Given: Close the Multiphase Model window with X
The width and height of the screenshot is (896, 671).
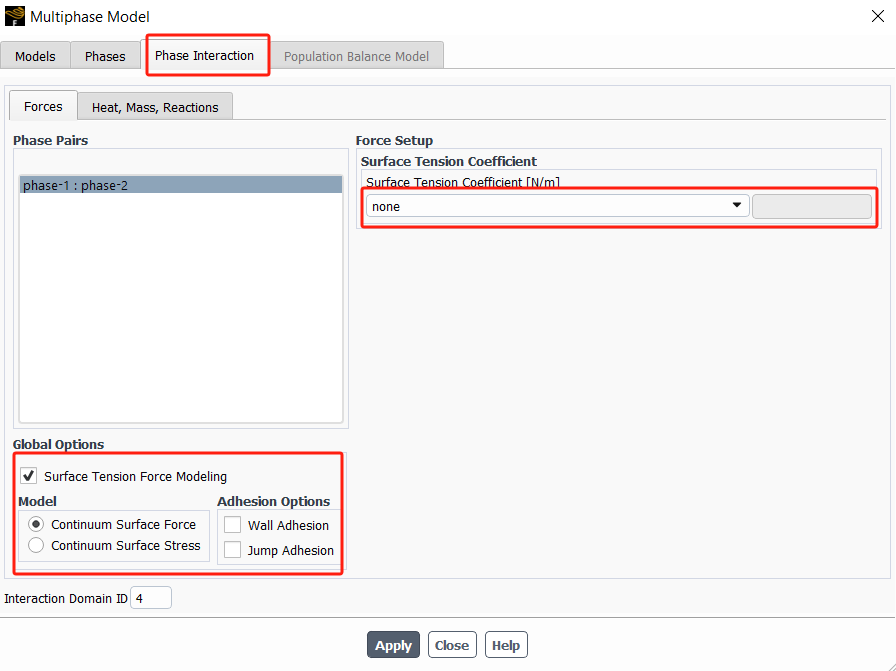Looking at the screenshot, I should coord(877,17).
